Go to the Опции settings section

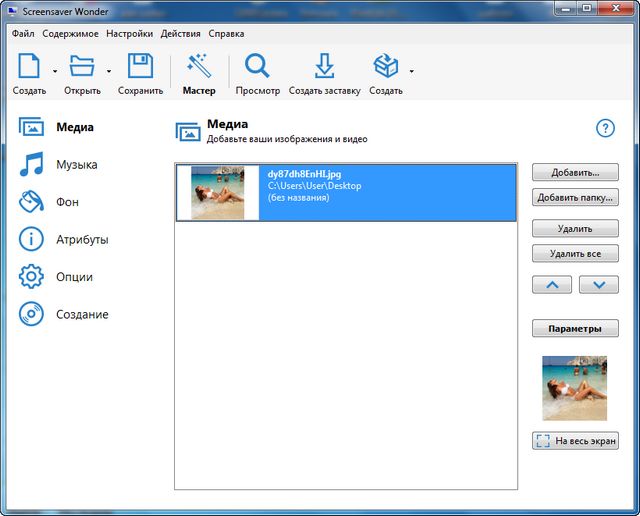point(74,277)
